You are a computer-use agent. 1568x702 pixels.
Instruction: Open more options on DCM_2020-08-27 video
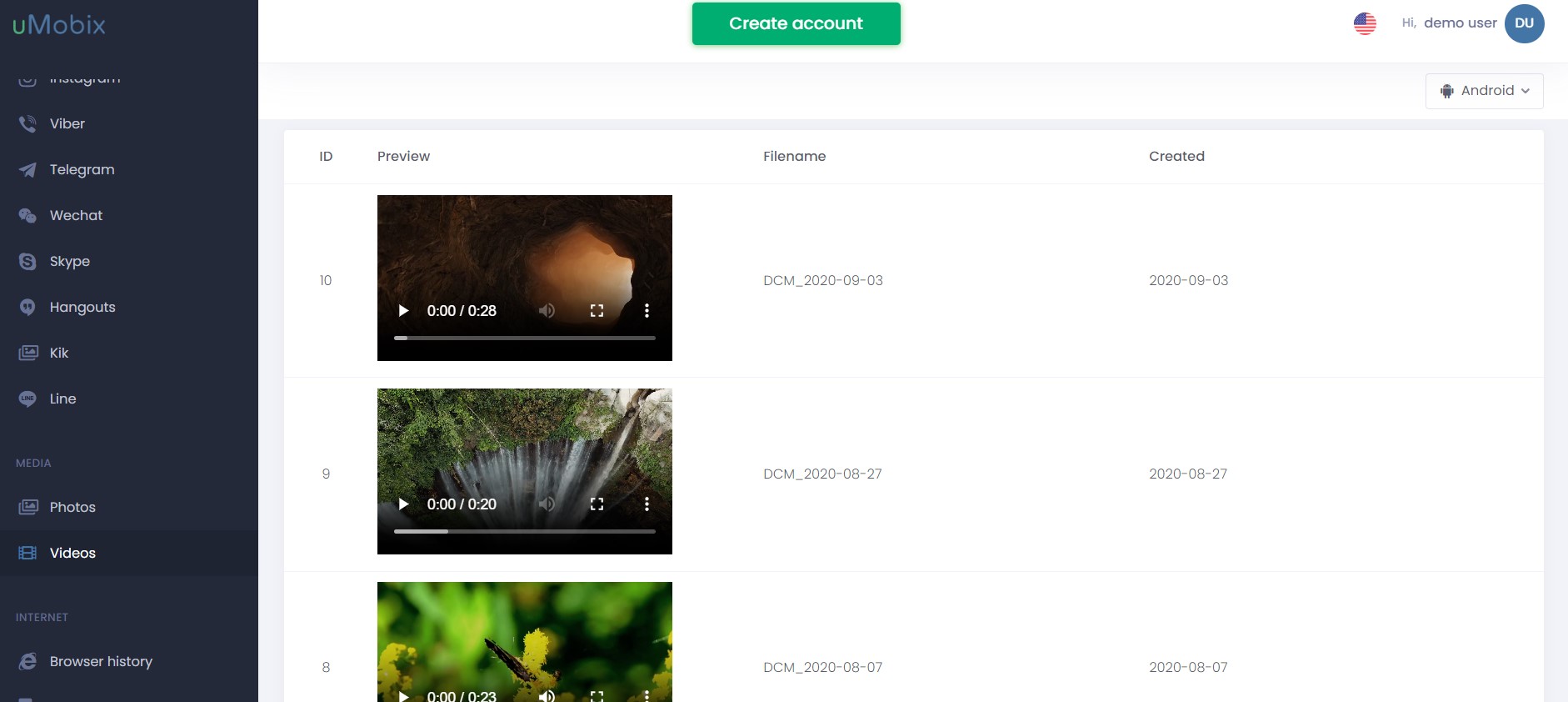[647, 504]
